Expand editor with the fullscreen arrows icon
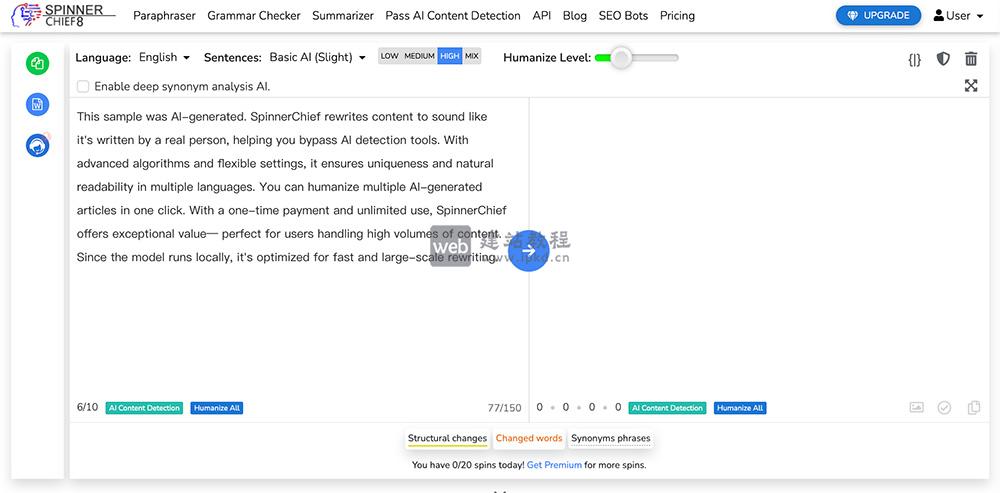 point(971,86)
